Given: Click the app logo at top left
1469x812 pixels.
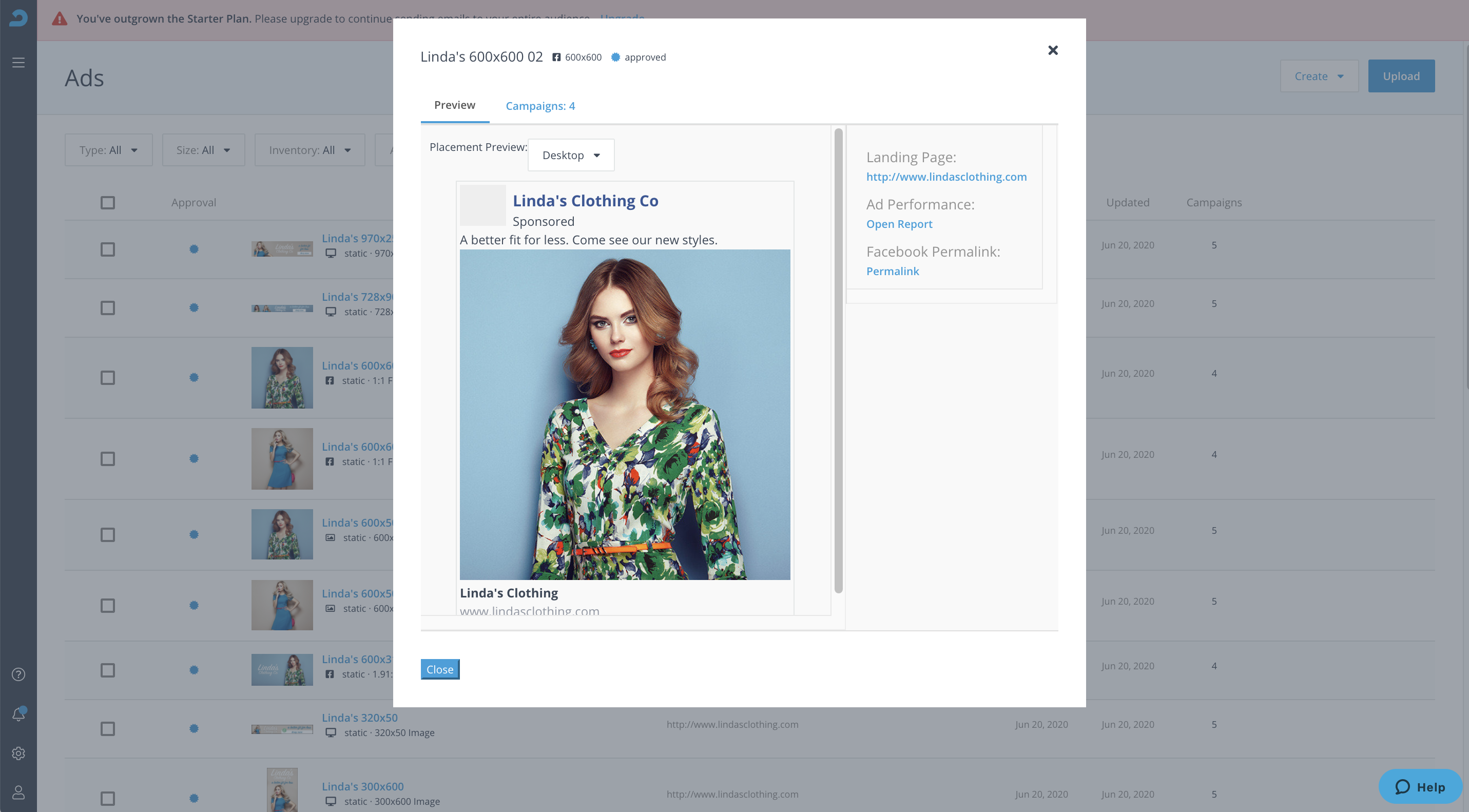Looking at the screenshot, I should (18, 18).
